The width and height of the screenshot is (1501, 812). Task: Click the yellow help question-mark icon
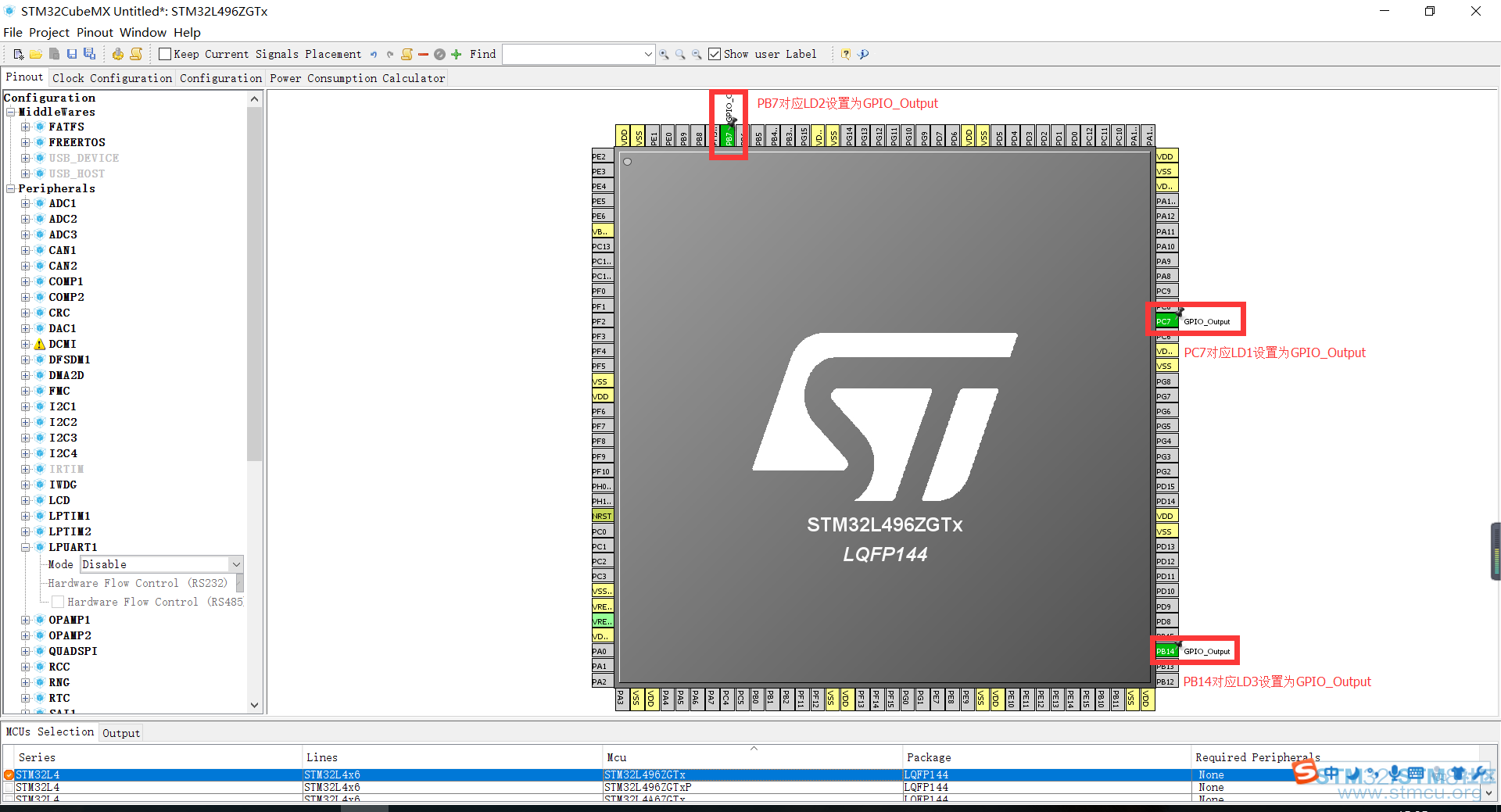(x=845, y=54)
